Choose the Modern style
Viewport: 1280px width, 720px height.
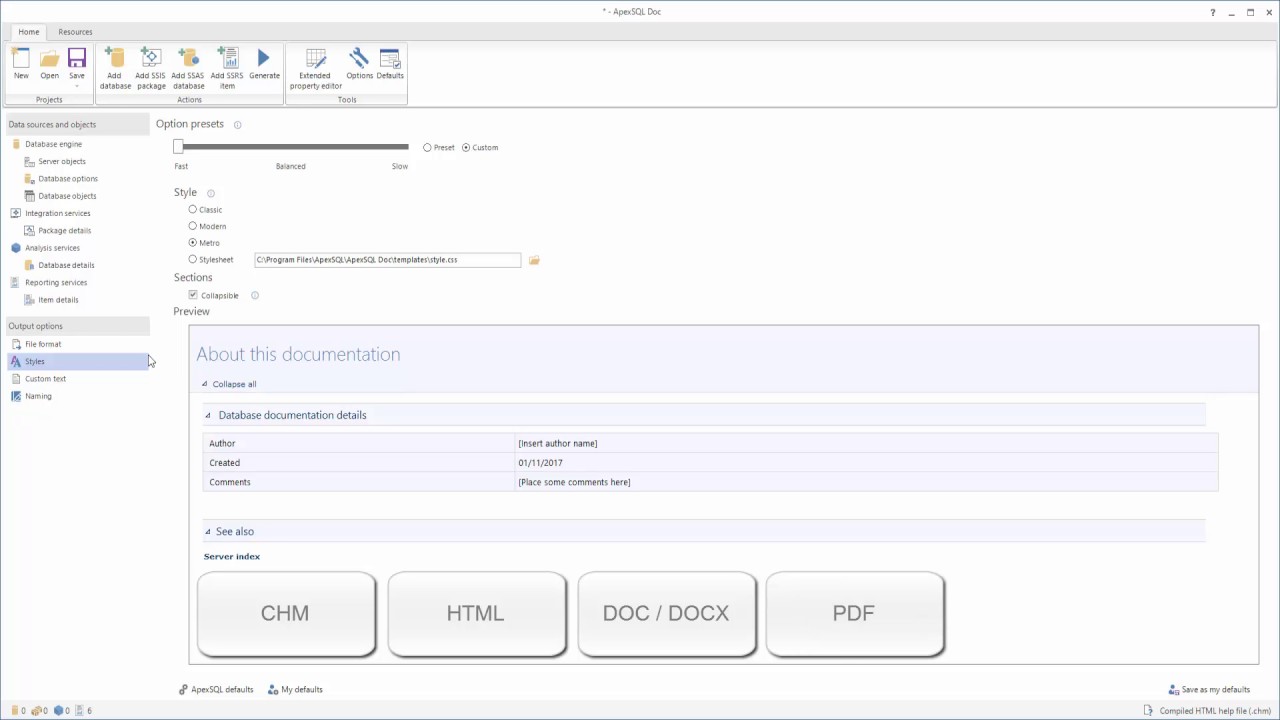tap(193, 227)
